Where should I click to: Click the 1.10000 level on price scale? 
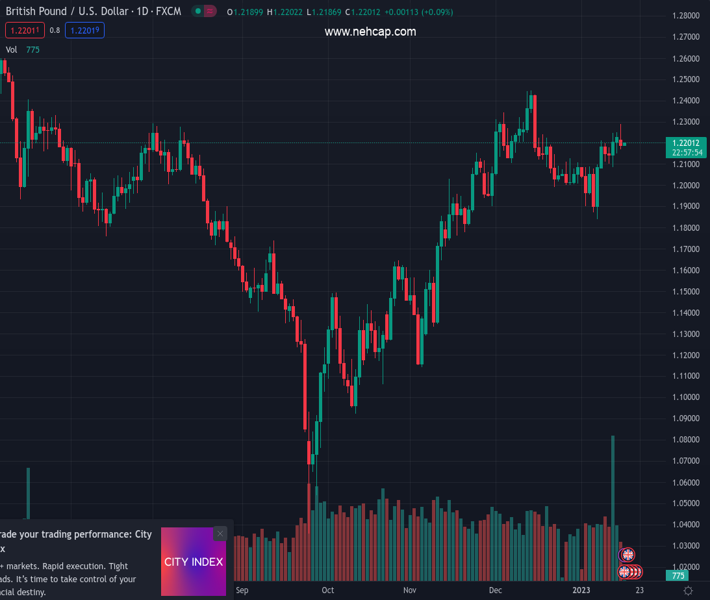coord(686,397)
